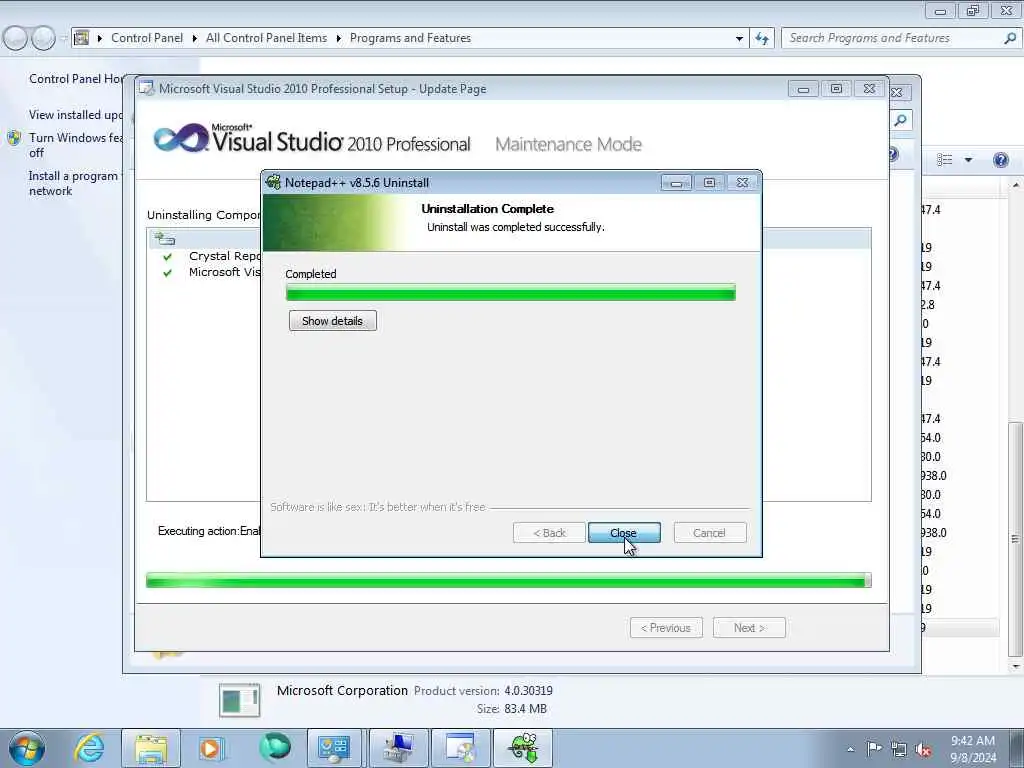Launch Internet Explorer from taskbar

[x=89, y=748]
